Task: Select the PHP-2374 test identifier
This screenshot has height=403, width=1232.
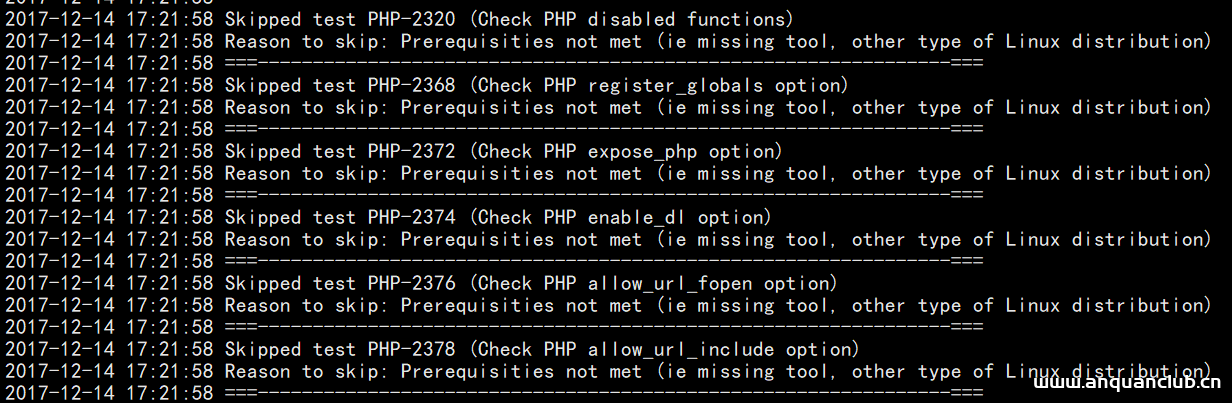Action: point(411,217)
